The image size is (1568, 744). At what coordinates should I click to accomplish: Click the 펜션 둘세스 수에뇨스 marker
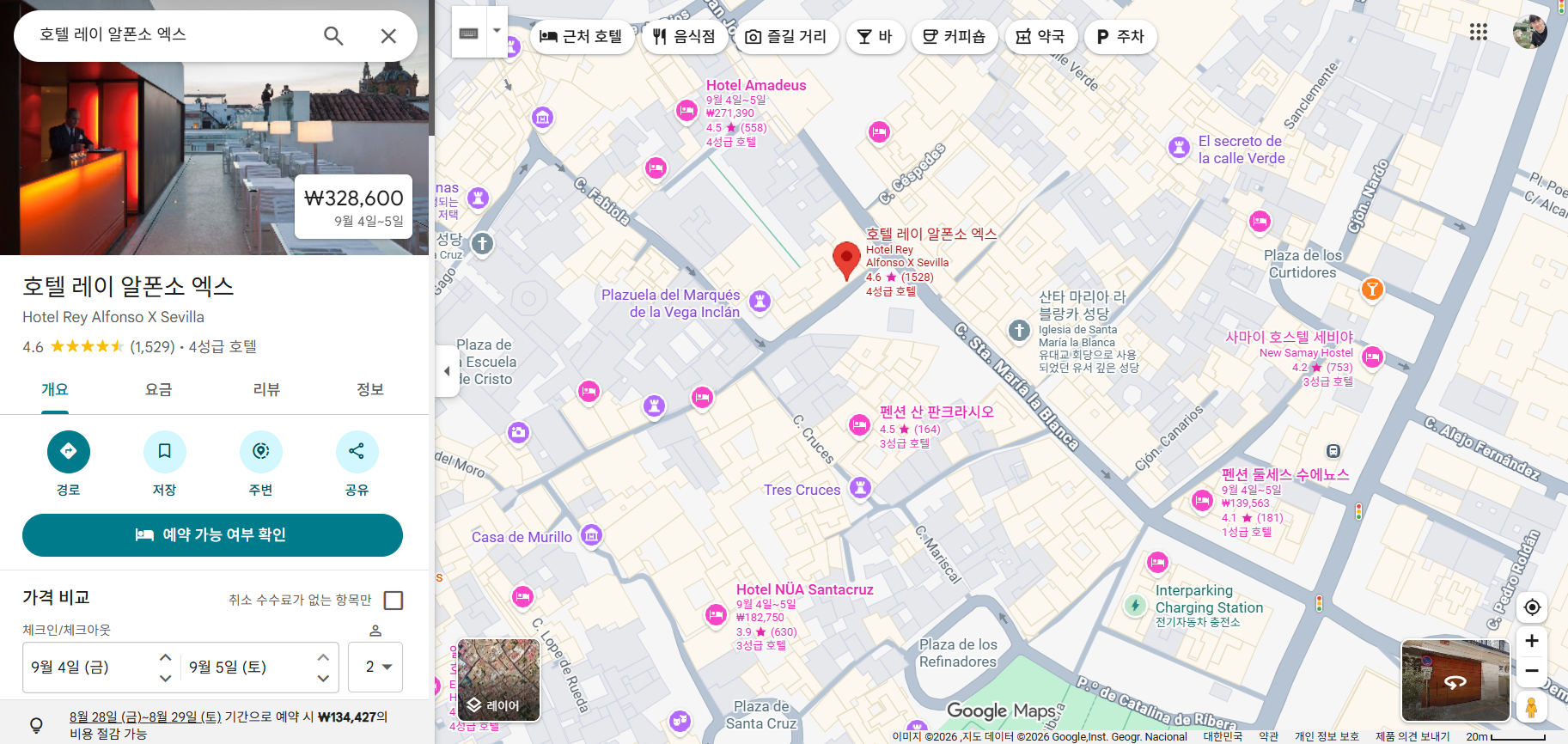[x=1203, y=501]
